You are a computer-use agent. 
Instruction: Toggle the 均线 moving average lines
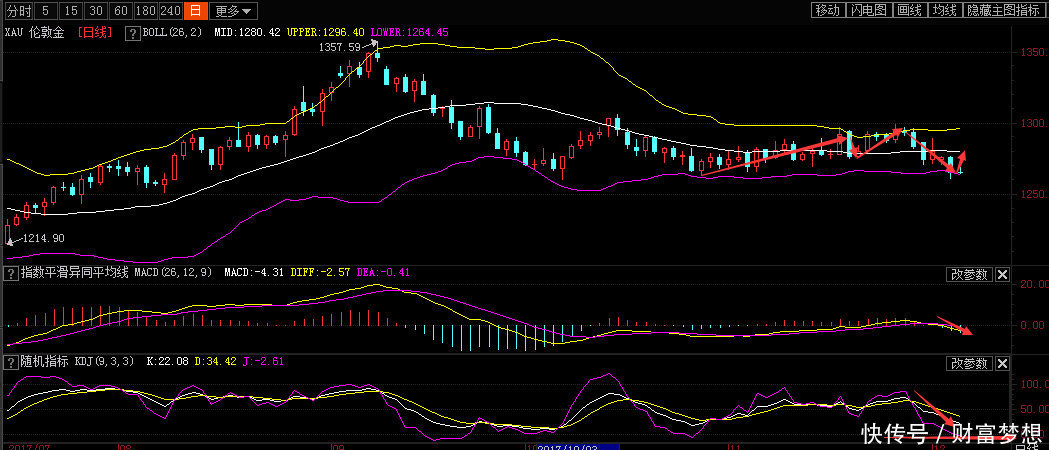(x=944, y=10)
